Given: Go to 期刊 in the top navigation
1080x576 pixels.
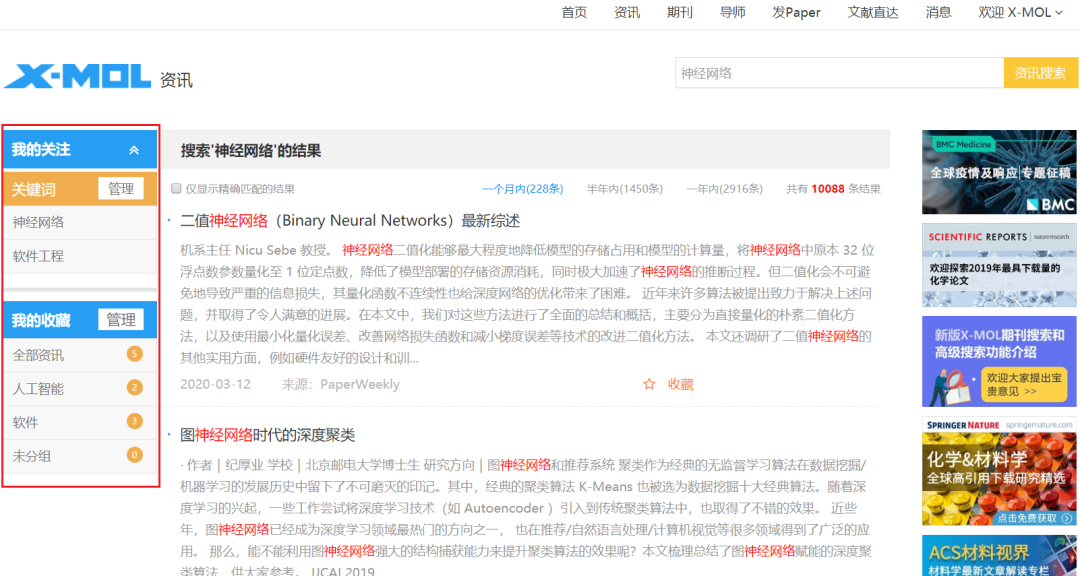Looking at the screenshot, I should pos(680,13).
